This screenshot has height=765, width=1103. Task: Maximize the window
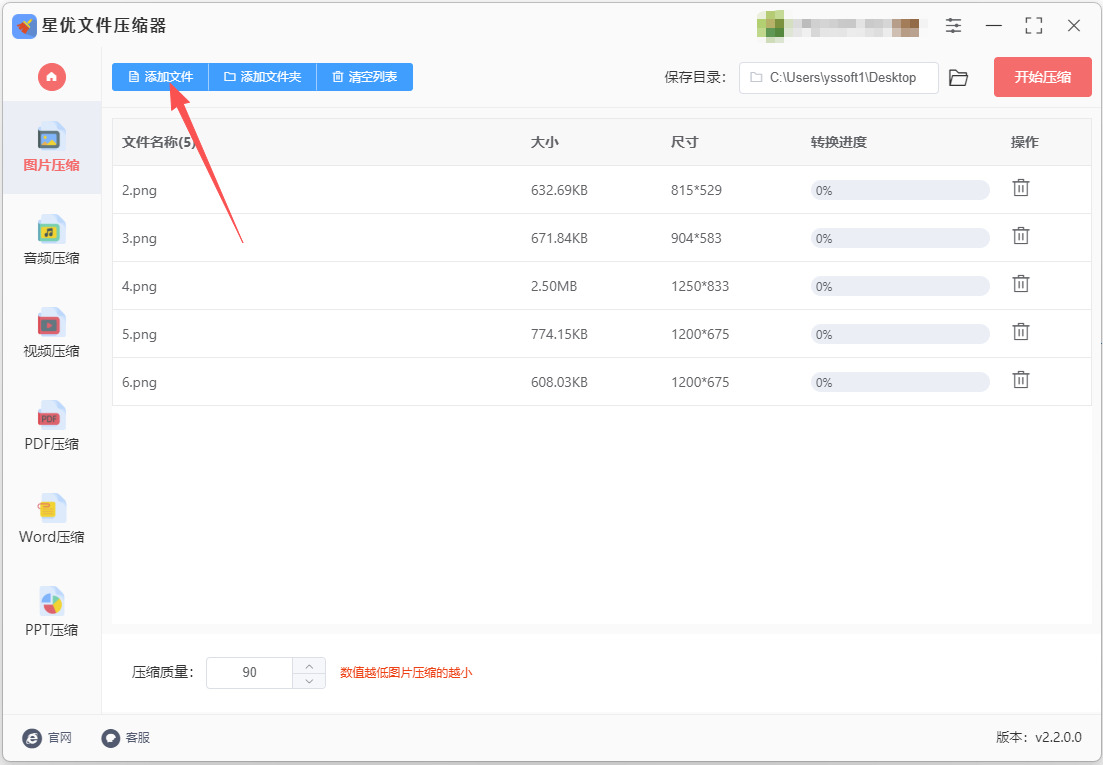click(x=1033, y=26)
